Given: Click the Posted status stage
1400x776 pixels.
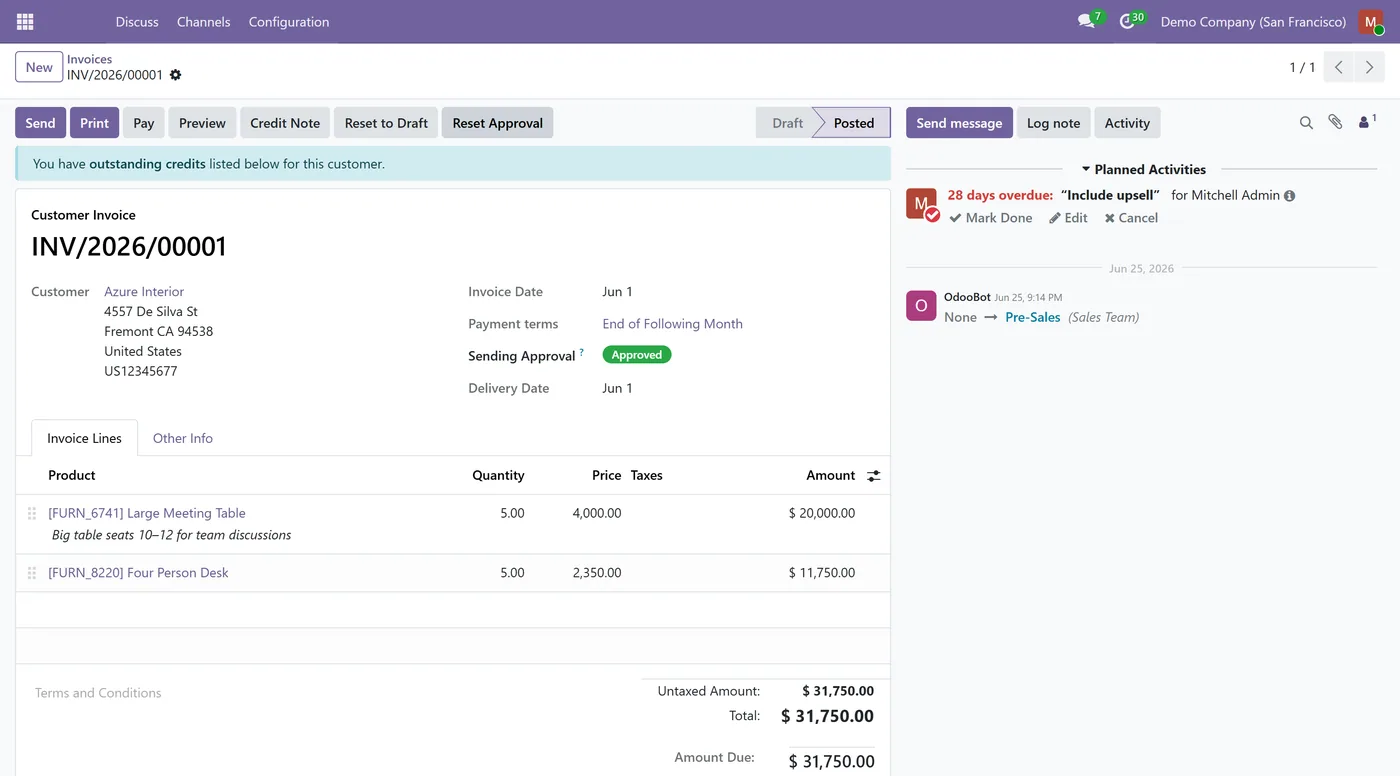Looking at the screenshot, I should pos(853,123).
